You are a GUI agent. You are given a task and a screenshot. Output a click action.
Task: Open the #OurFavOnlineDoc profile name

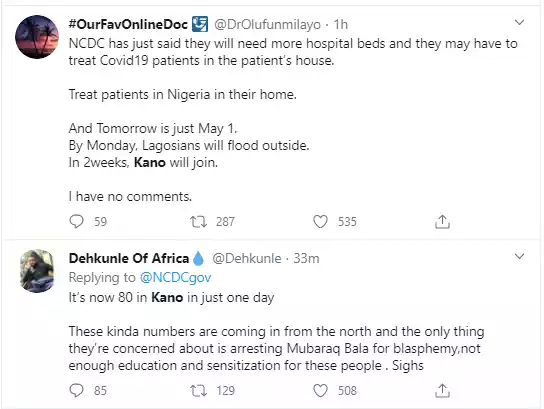128,24
